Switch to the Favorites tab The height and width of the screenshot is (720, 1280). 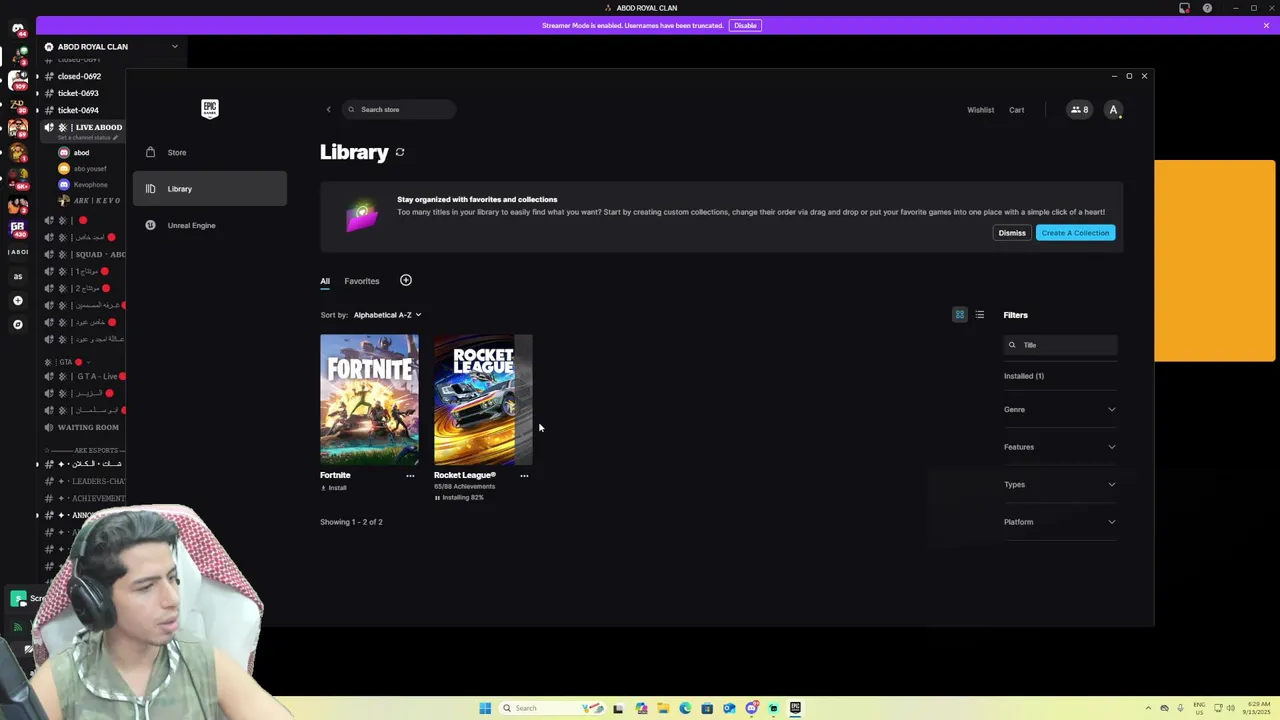(362, 281)
